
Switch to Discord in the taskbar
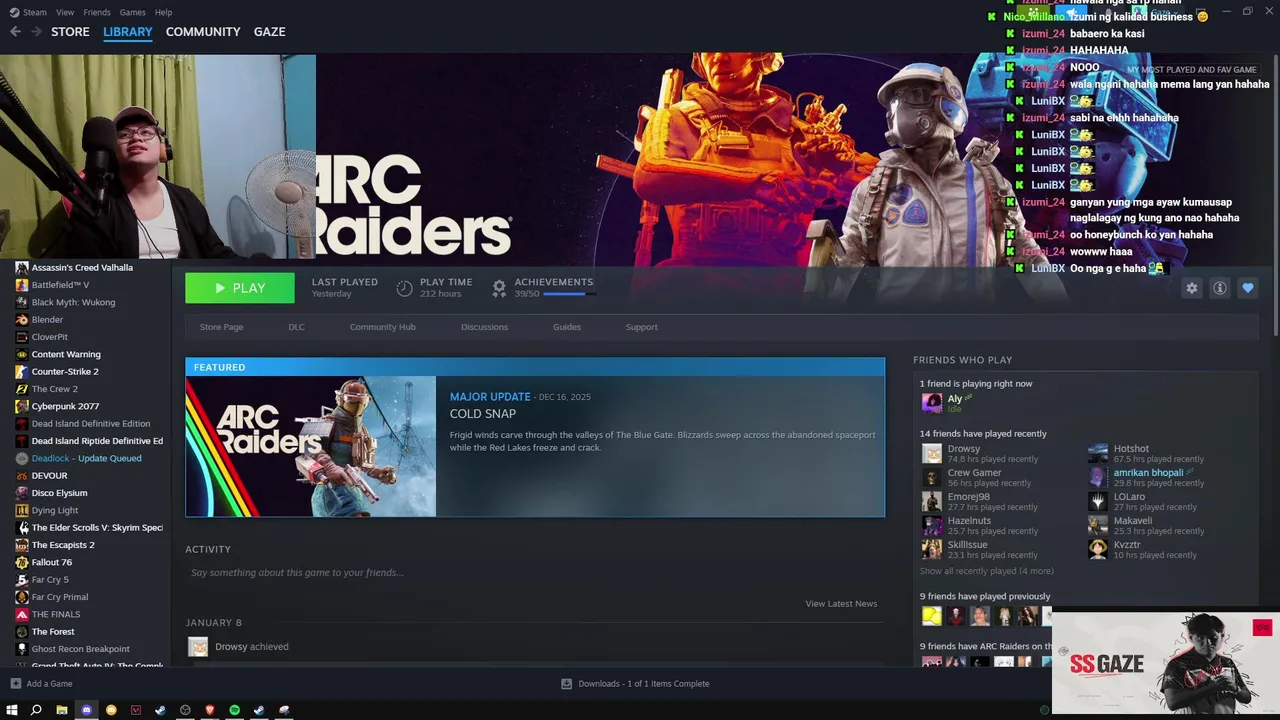[86, 710]
